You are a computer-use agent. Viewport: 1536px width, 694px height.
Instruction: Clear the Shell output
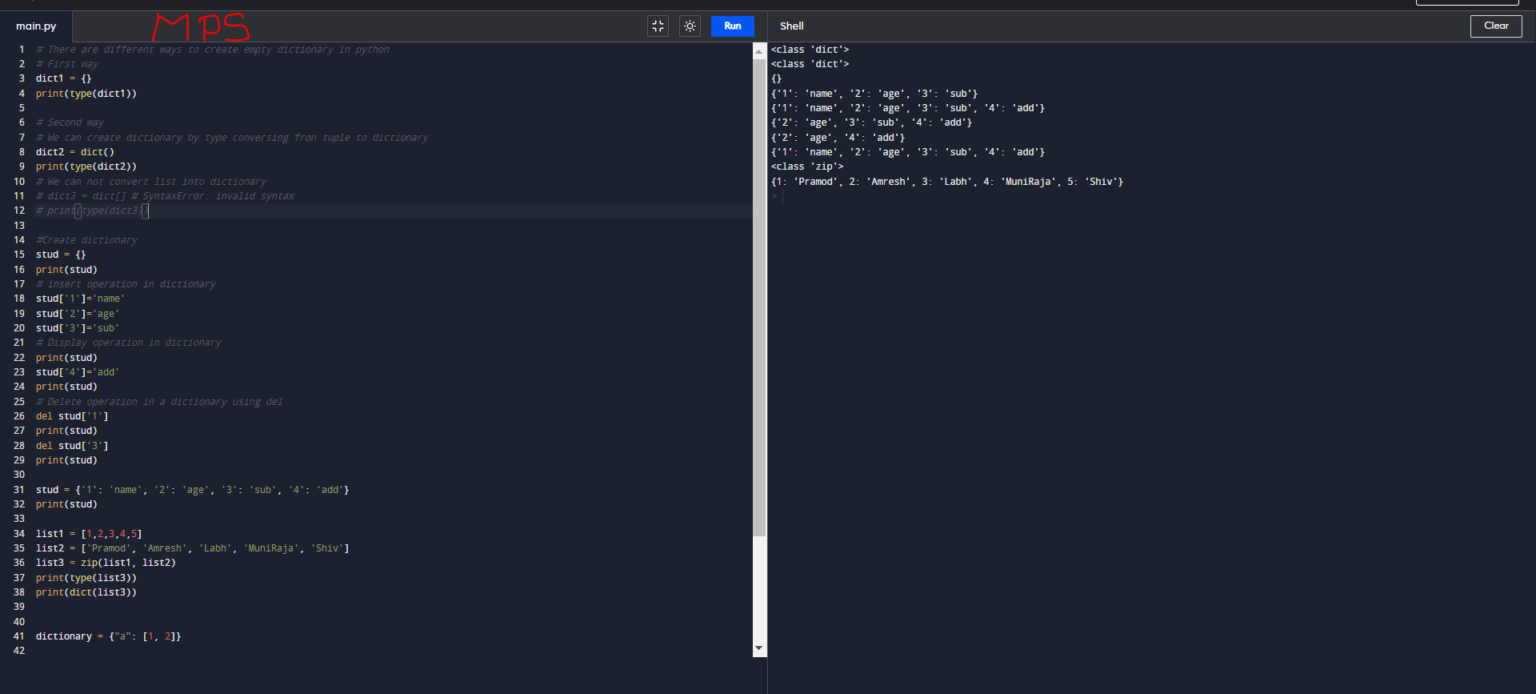(1496, 26)
